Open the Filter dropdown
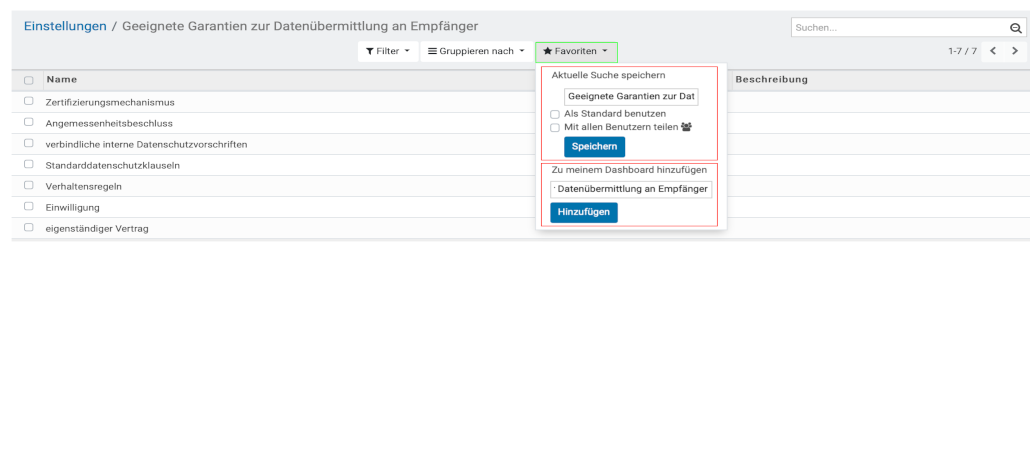The image size is (1030, 461). point(387,51)
